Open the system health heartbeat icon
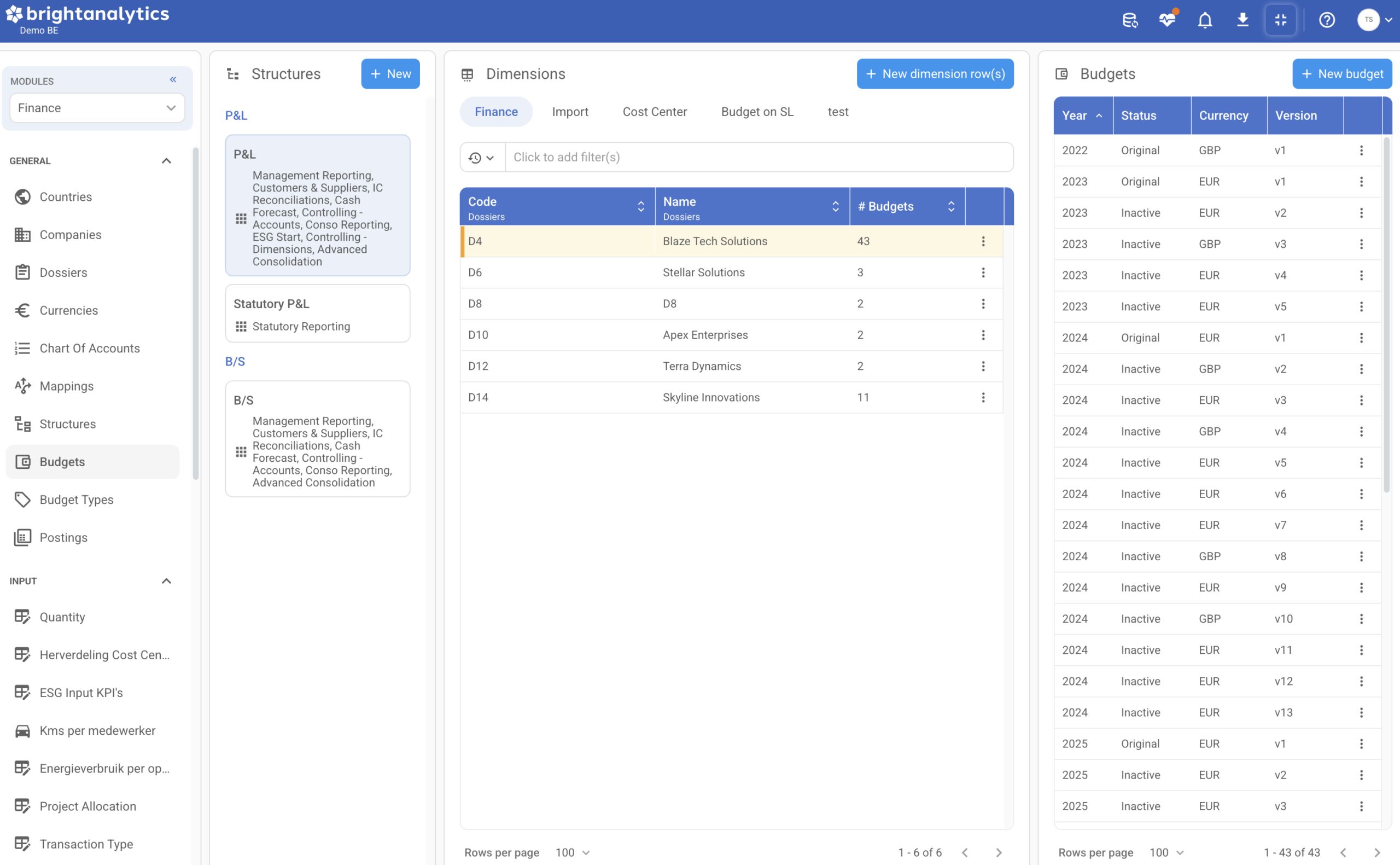The height and width of the screenshot is (865, 1400). tap(1168, 21)
